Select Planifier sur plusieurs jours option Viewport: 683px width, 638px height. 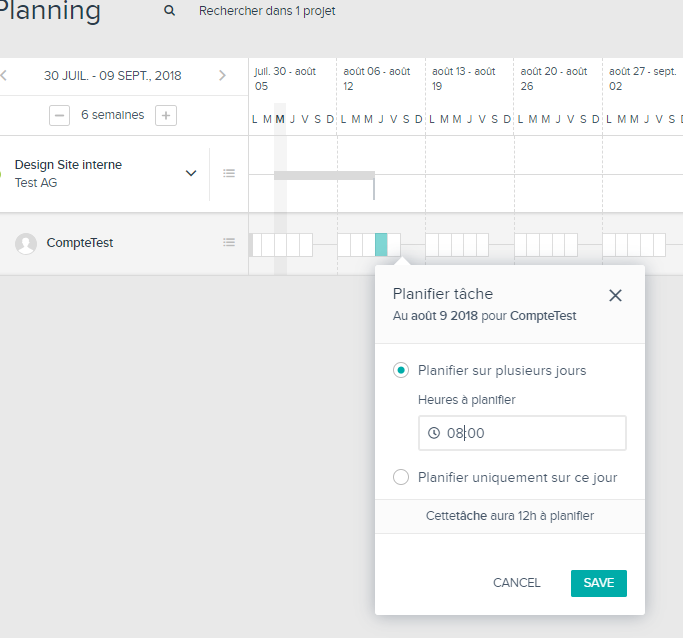point(401,370)
